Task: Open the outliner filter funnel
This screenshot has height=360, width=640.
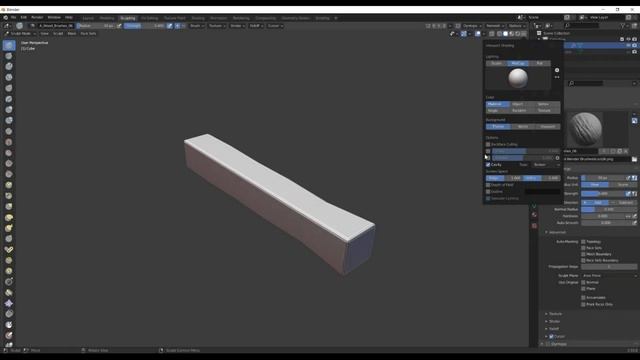Action: click(623, 26)
